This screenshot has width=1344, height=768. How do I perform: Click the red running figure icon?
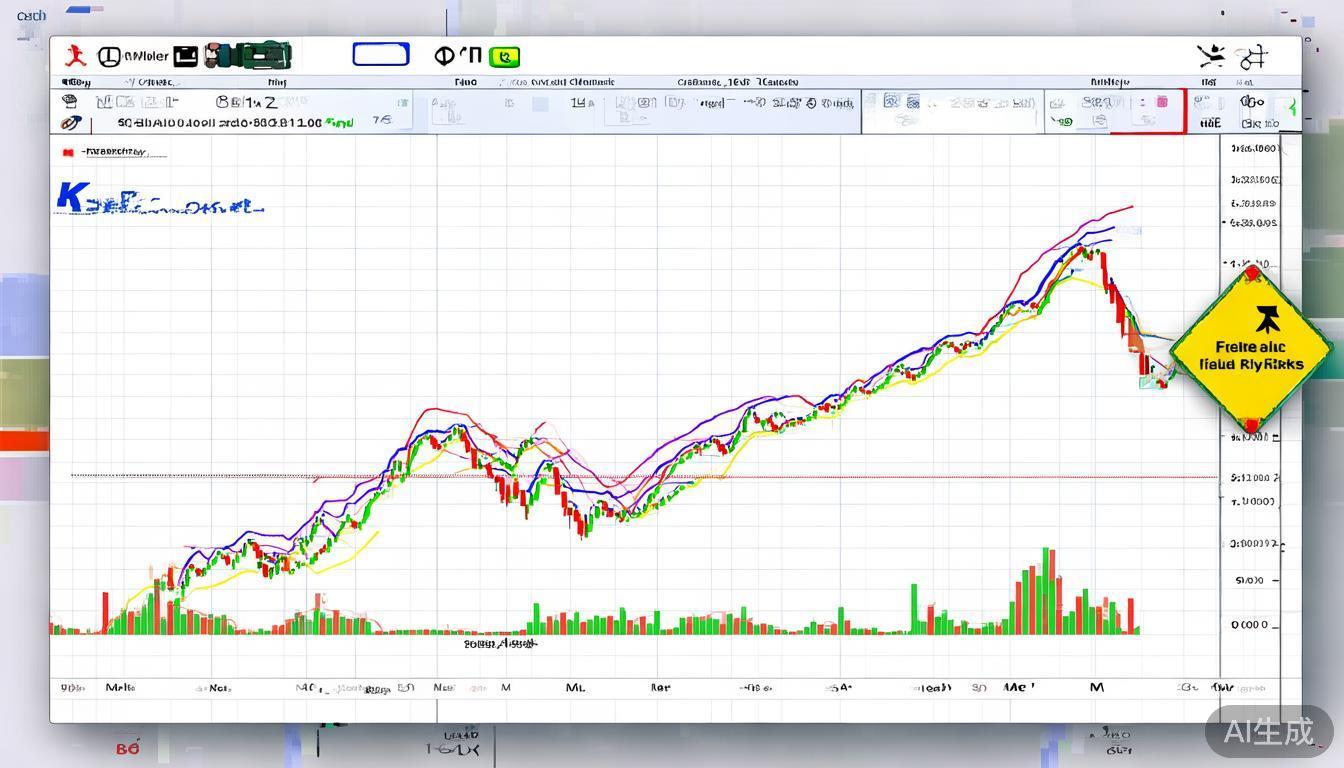[x=74, y=56]
